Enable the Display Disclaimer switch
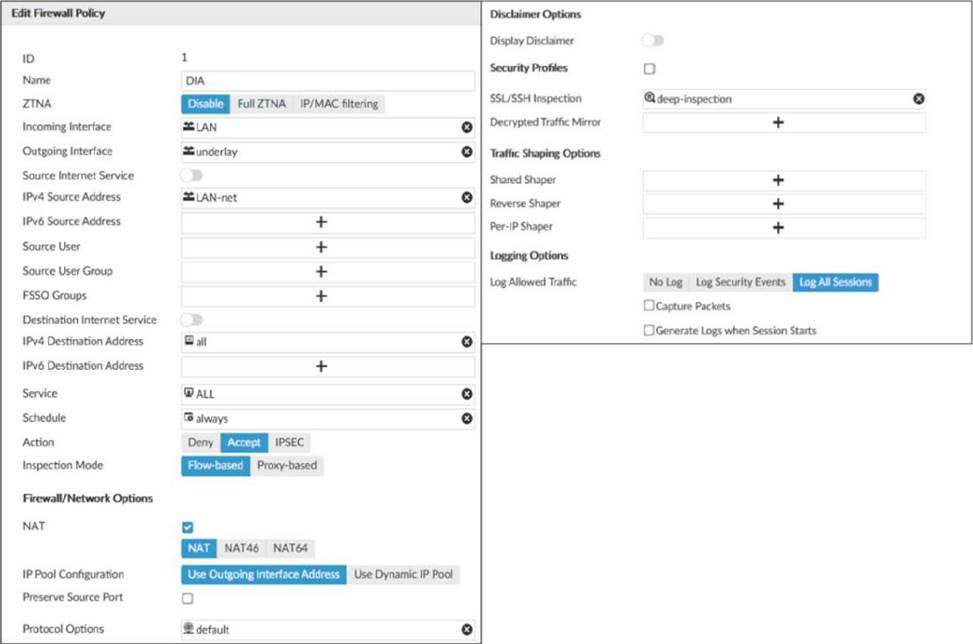 [x=652, y=41]
